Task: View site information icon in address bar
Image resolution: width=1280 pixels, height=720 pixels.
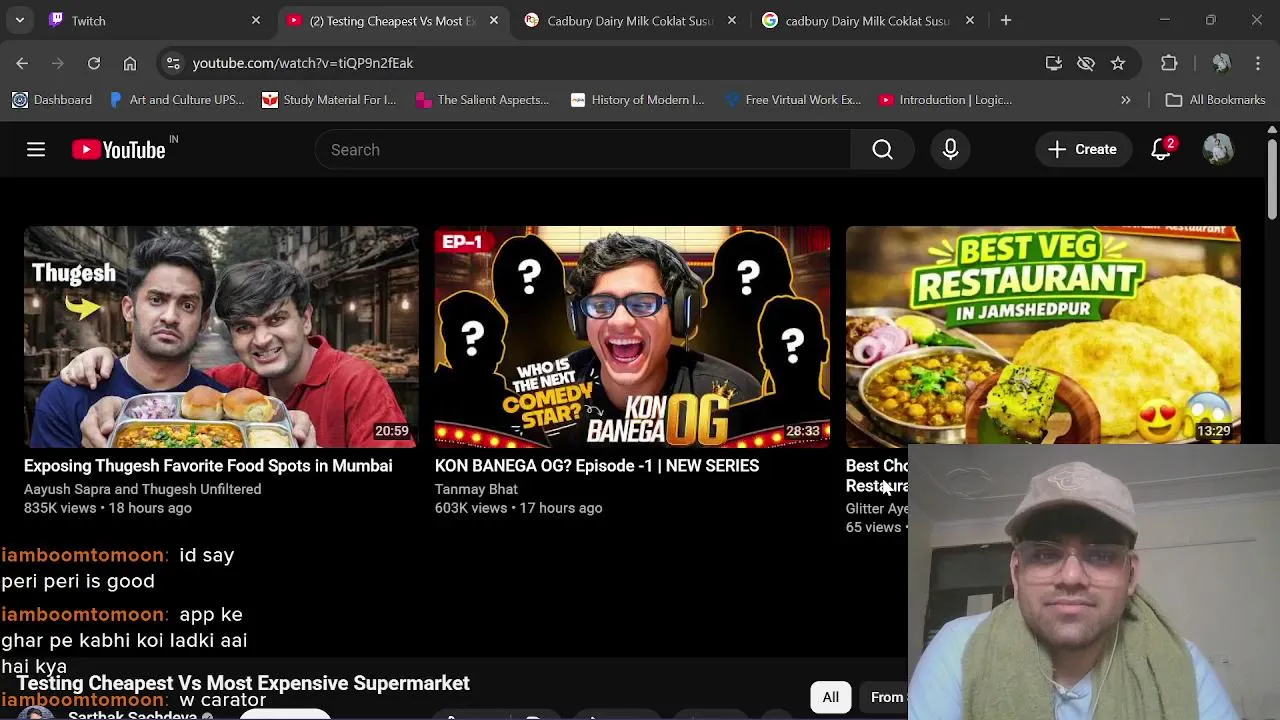Action: tap(173, 63)
